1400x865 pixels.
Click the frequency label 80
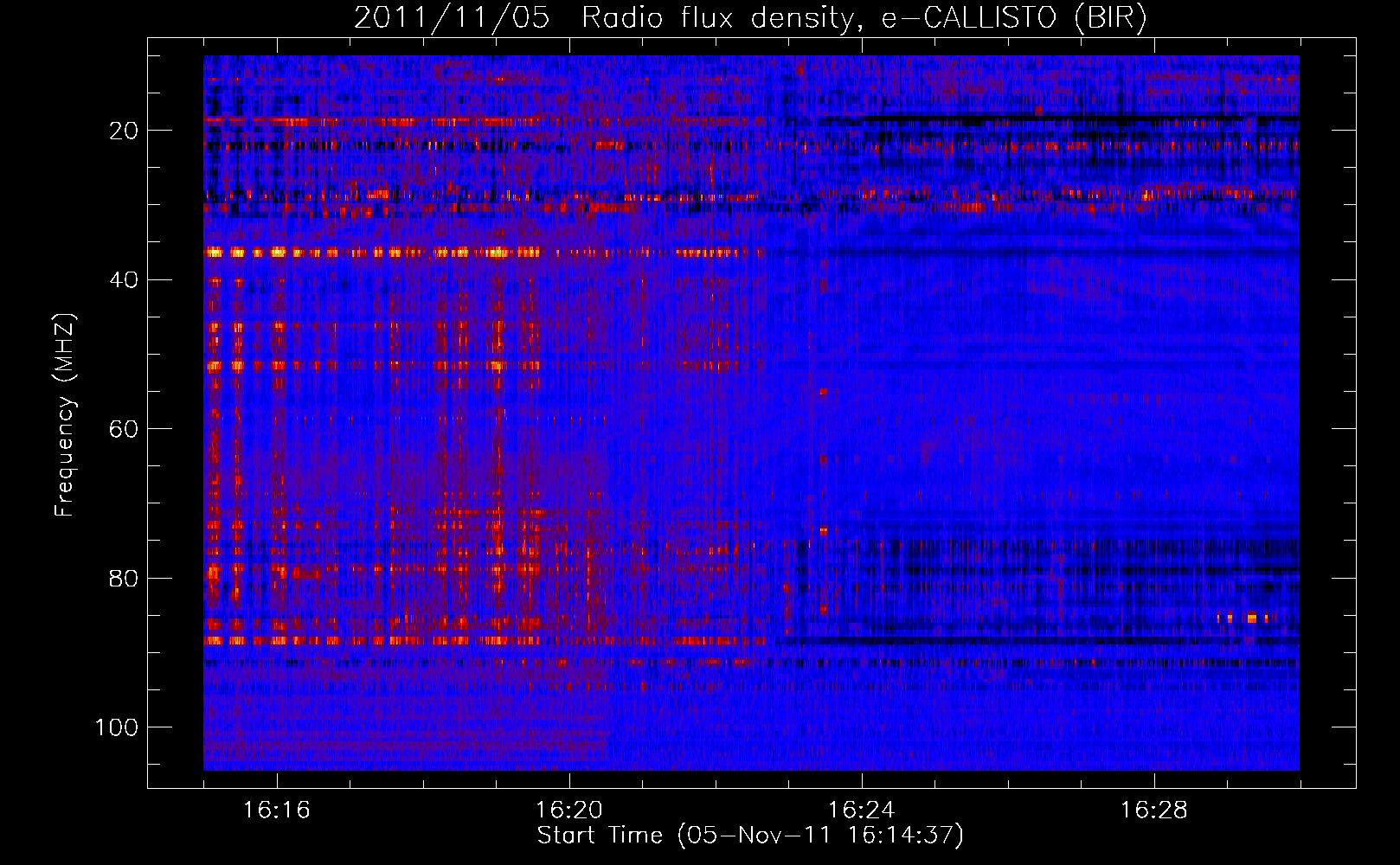coord(125,579)
